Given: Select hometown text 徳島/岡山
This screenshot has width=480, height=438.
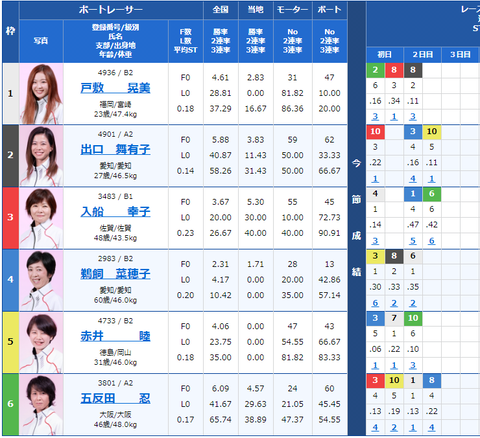Looking at the screenshot, I should tap(115, 353).
